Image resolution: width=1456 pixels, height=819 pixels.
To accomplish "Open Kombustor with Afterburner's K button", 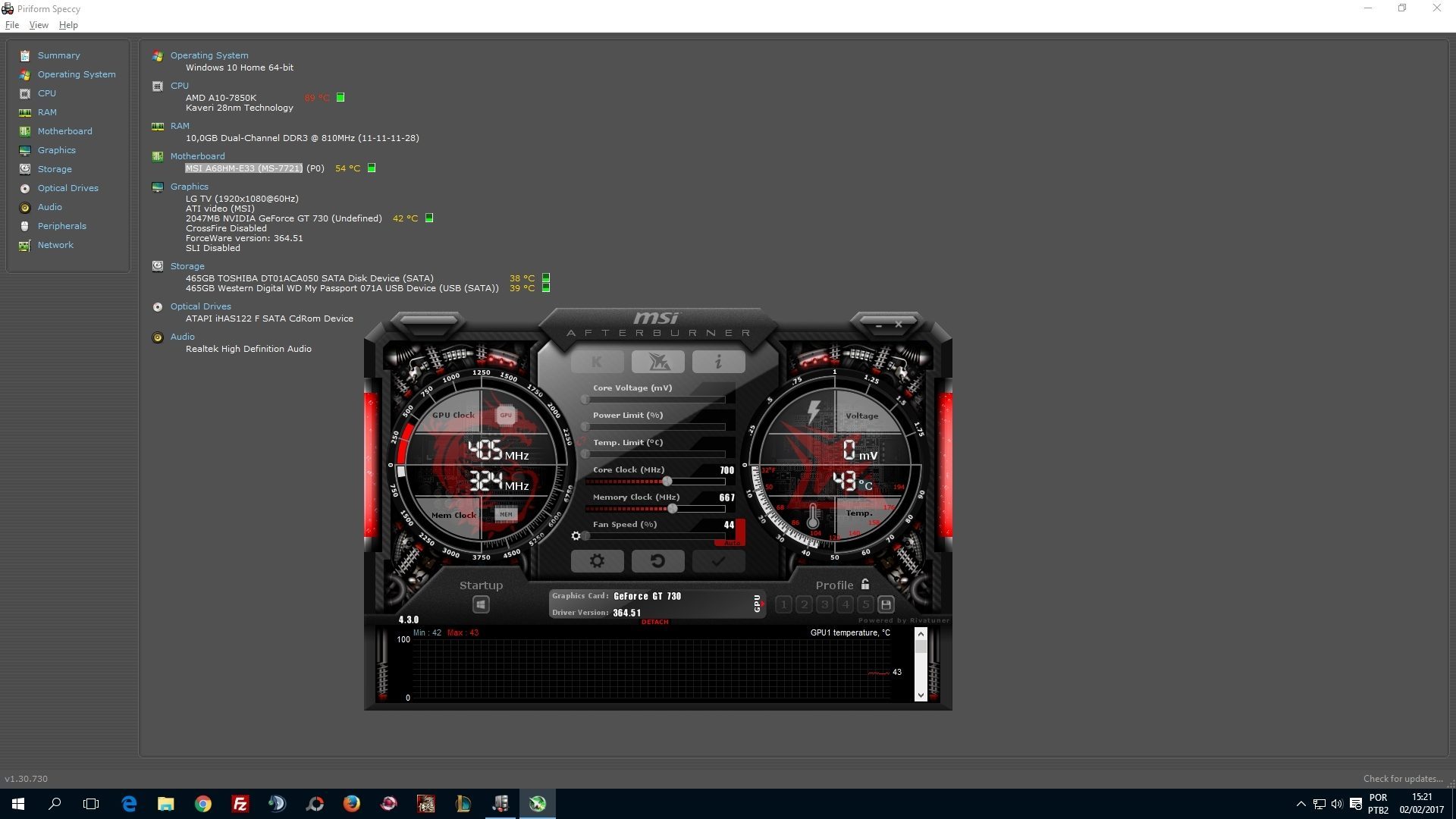I will click(597, 362).
